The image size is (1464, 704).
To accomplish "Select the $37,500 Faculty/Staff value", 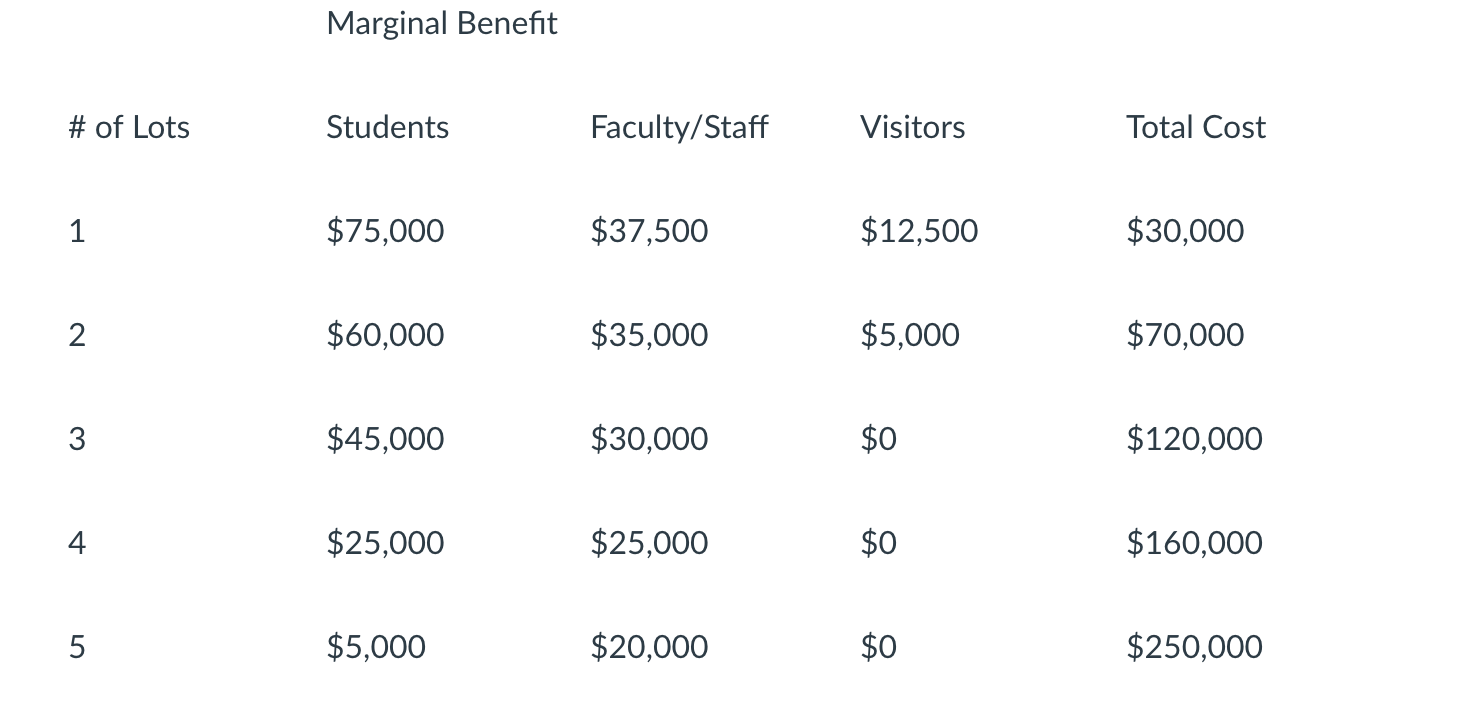I will [649, 231].
